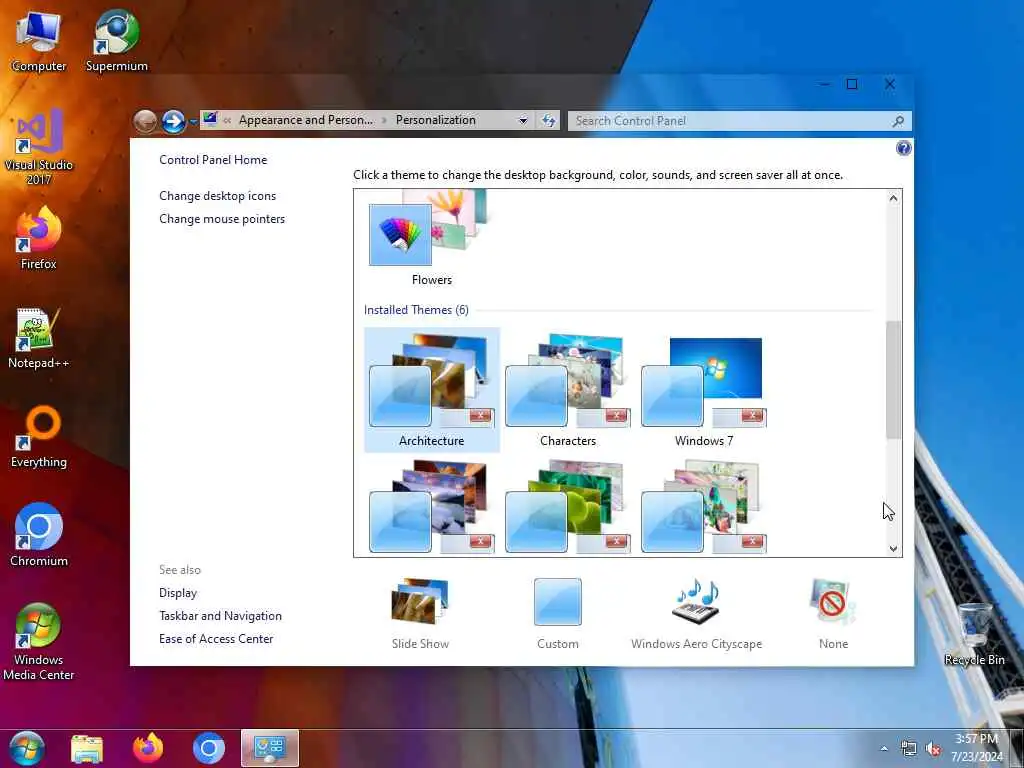The image size is (1024, 768).
Task: Expand the address bar history dropdown
Action: point(523,120)
